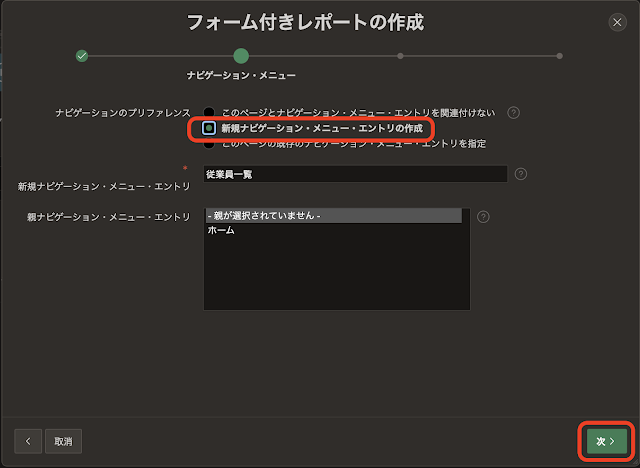Click the active ナビゲーション・メニュー step circle
Image resolution: width=640 pixels, height=468 pixels.
pos(241,56)
